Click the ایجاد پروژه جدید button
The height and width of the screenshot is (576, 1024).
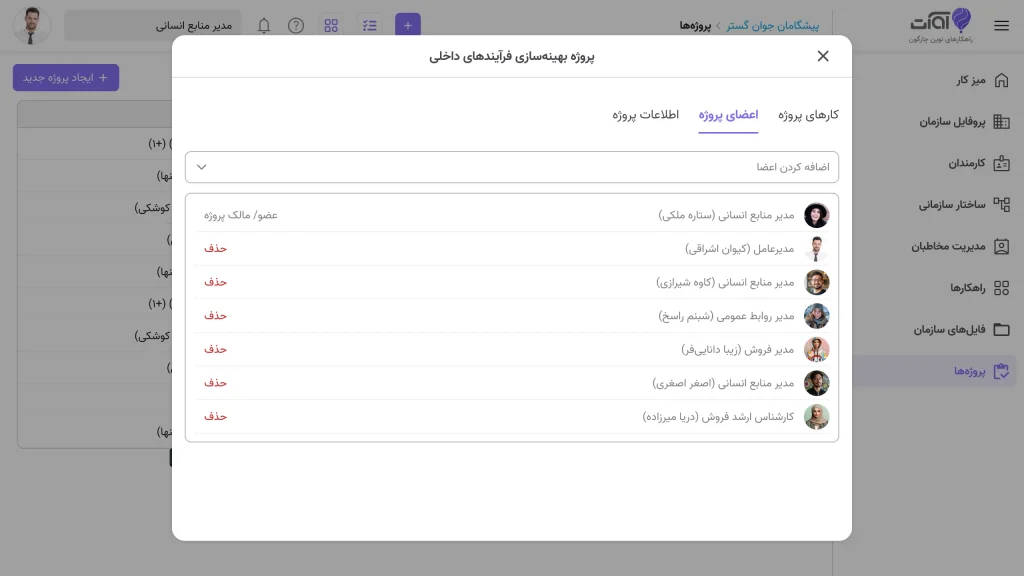[x=66, y=78]
